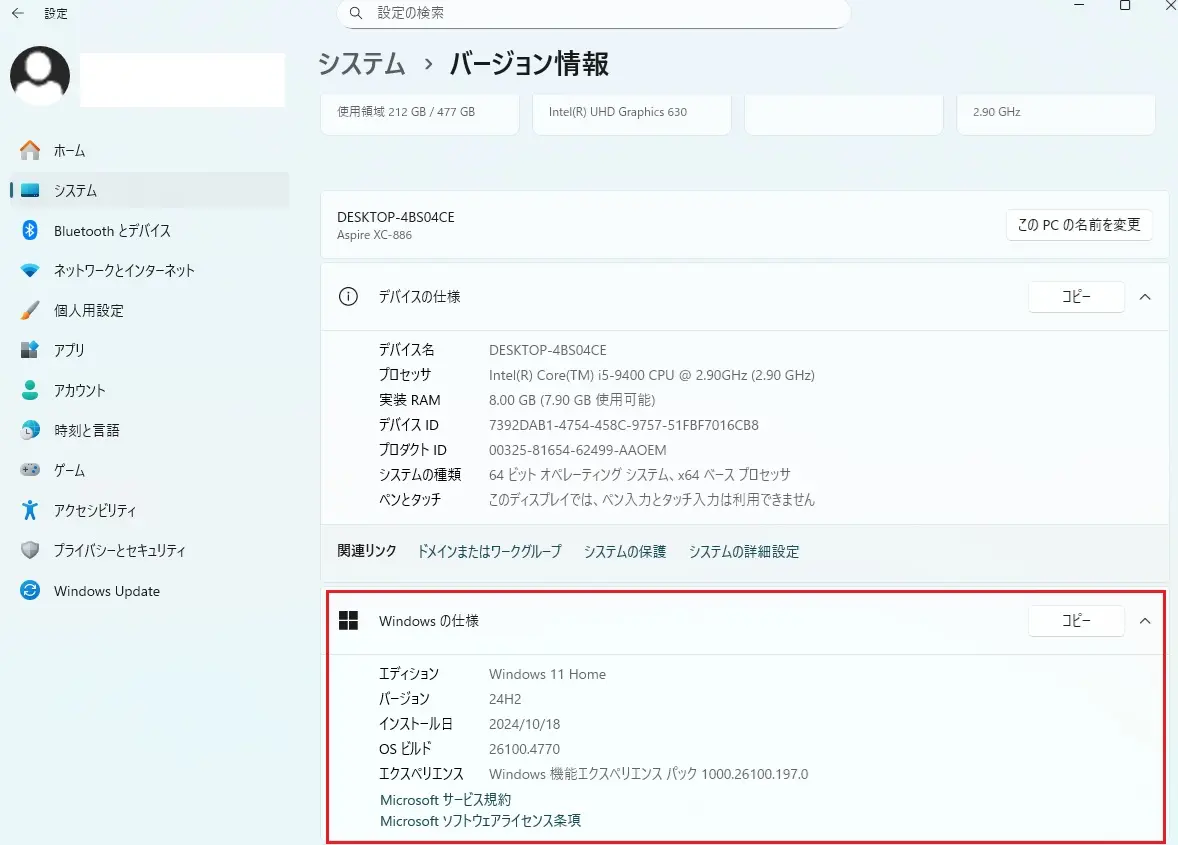Click the プライバシー shield icon
1178x845 pixels.
point(30,550)
